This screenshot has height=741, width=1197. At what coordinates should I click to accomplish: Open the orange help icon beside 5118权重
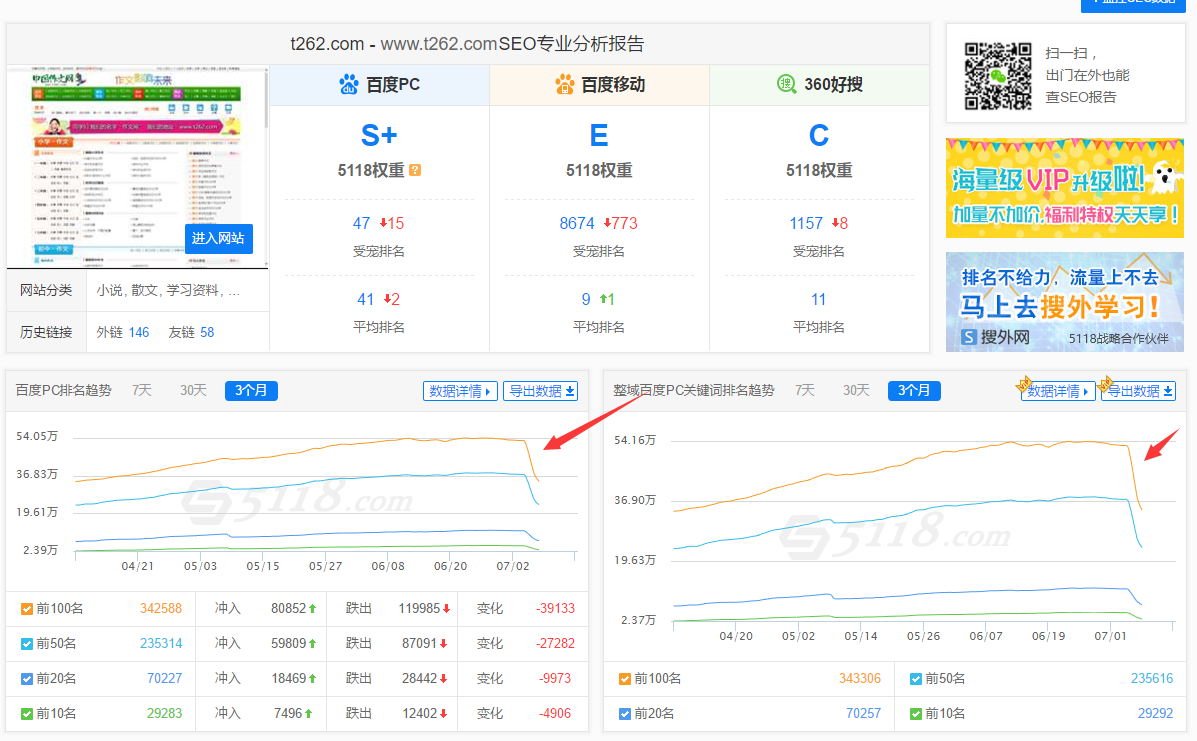415,170
